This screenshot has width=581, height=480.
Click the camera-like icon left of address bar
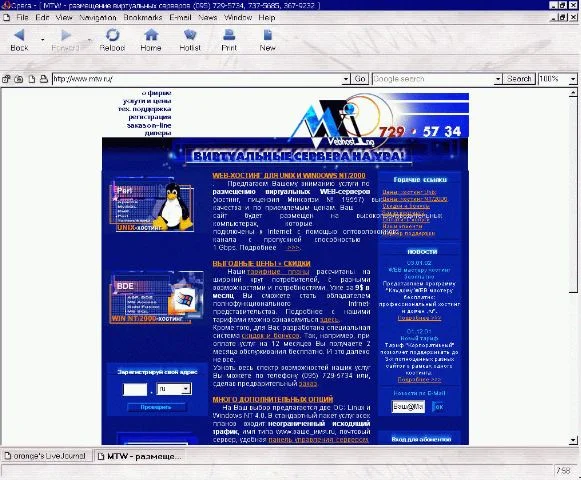[19, 79]
